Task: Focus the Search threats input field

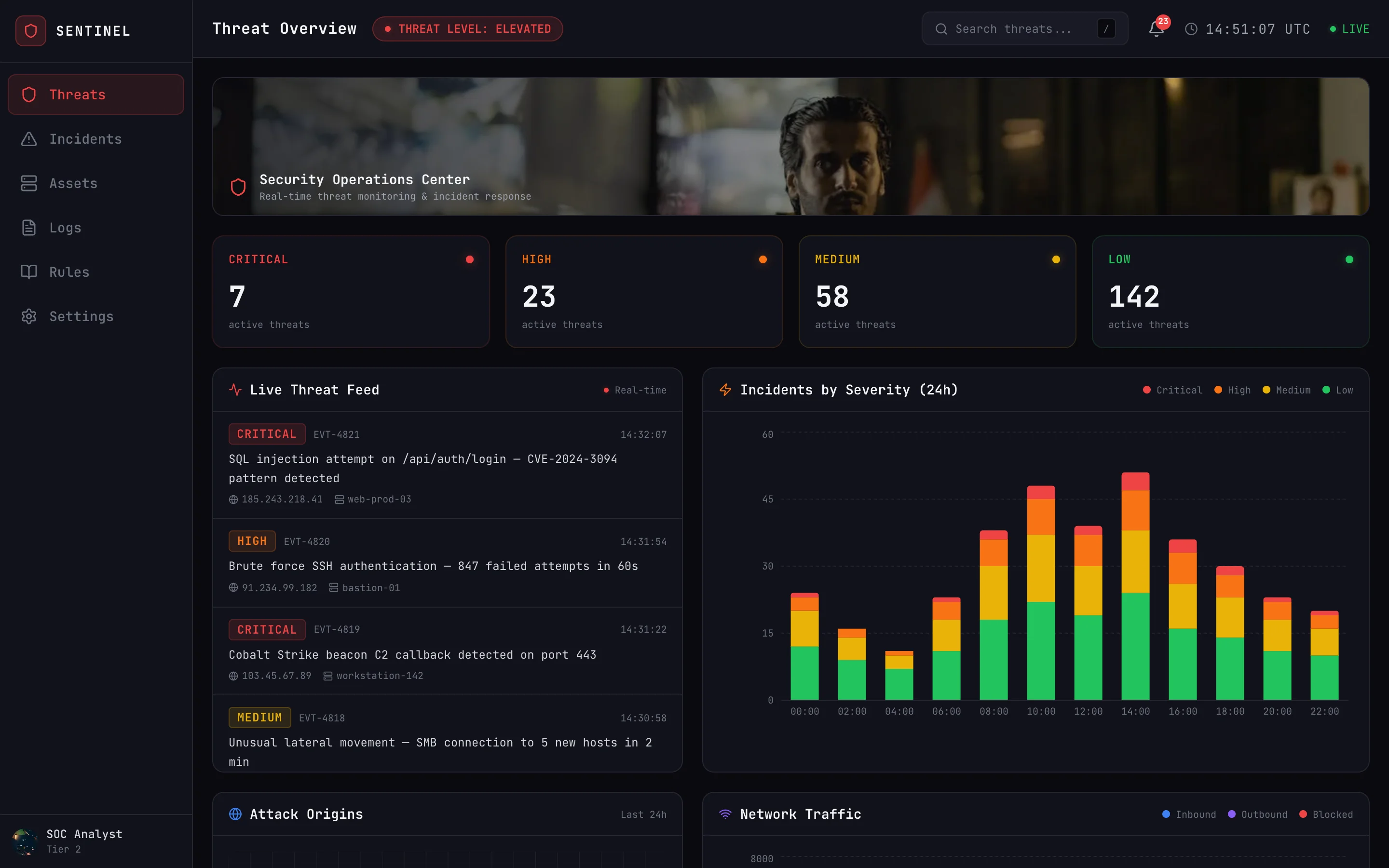Action: click(x=1024, y=29)
